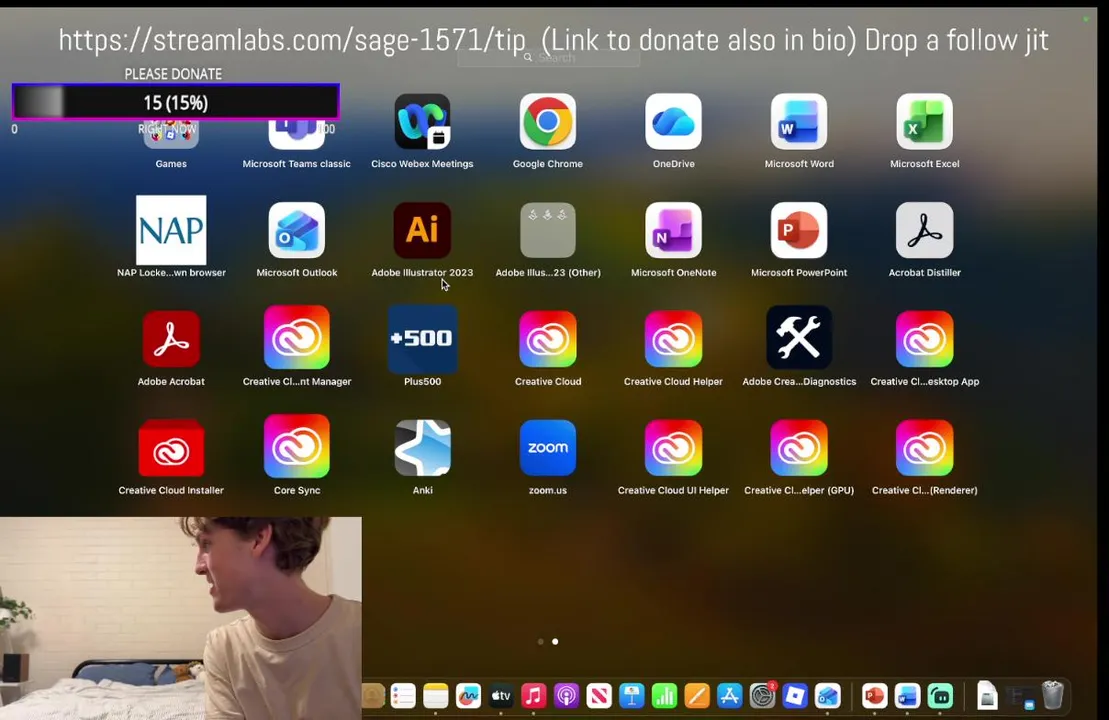Open Acrobat Distiller app

[924, 231]
